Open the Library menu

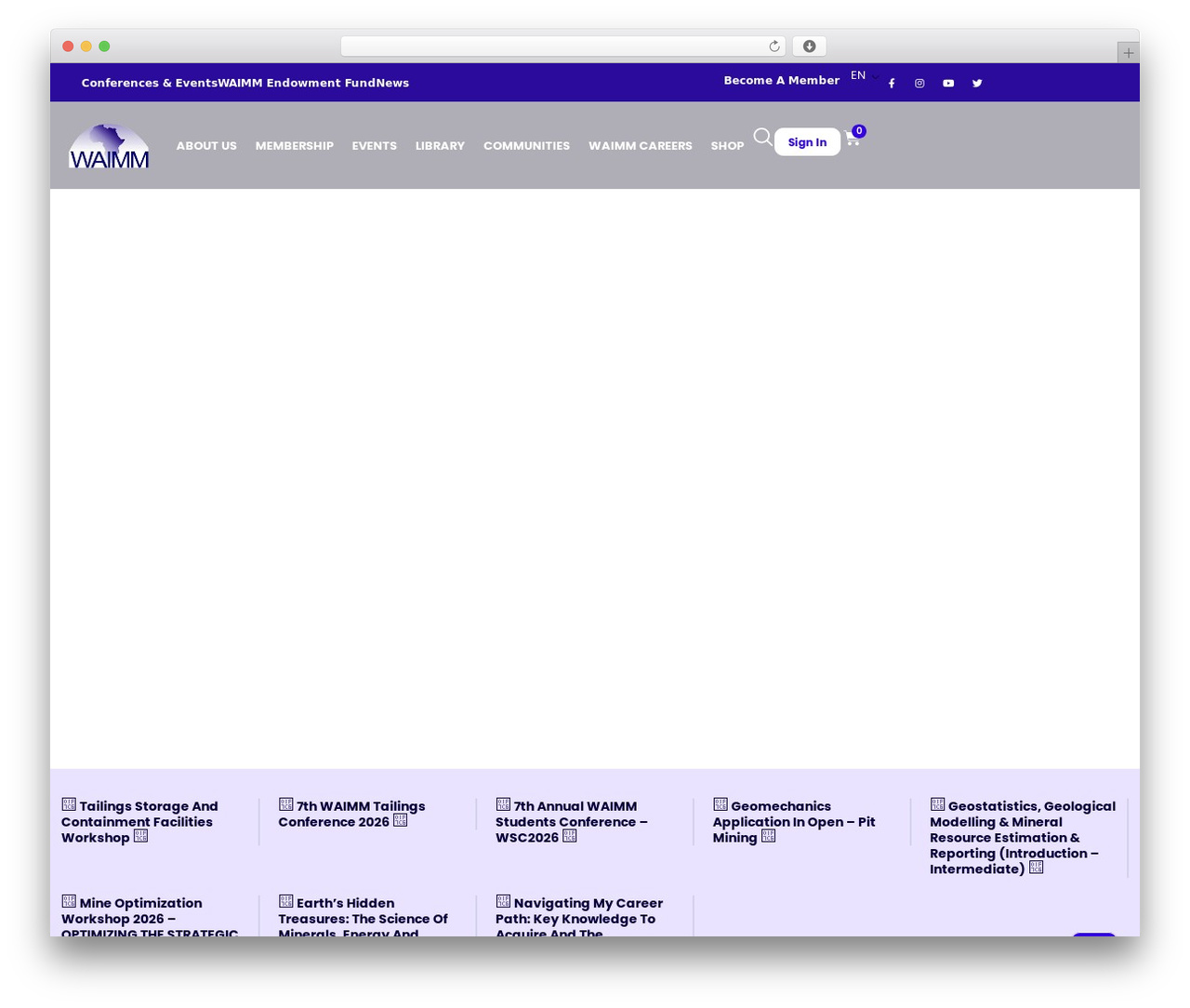[440, 146]
